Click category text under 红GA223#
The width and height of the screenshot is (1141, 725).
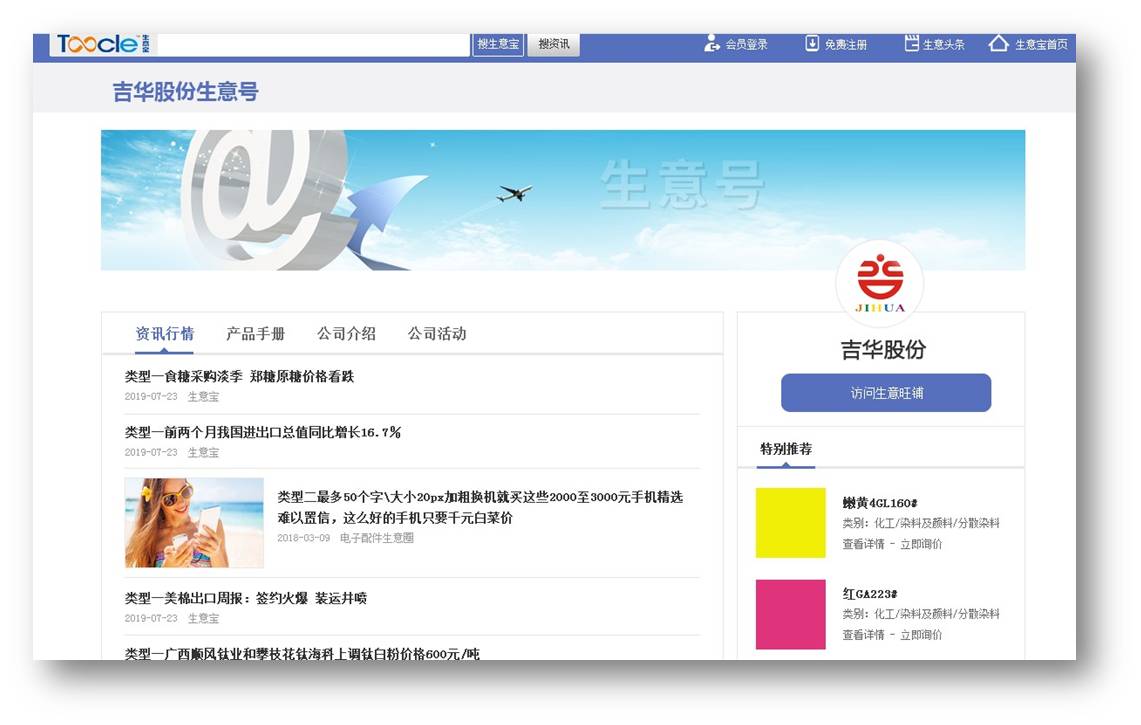click(x=921, y=614)
